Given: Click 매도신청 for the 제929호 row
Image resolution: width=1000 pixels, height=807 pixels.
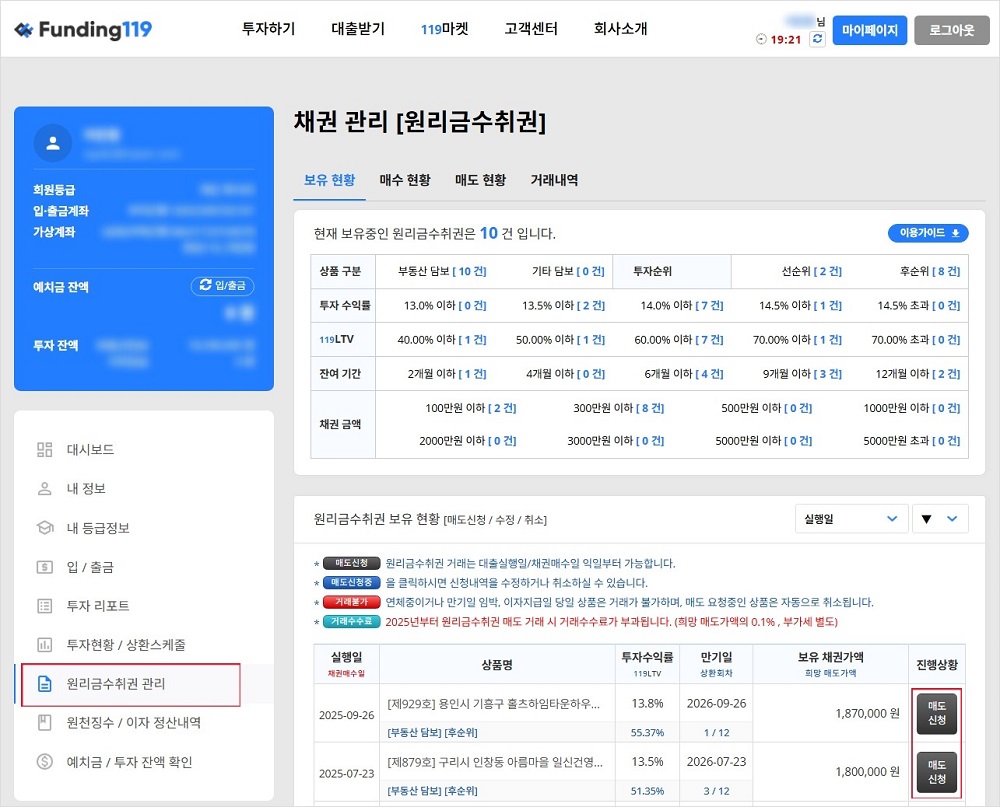Looking at the screenshot, I should (937, 713).
